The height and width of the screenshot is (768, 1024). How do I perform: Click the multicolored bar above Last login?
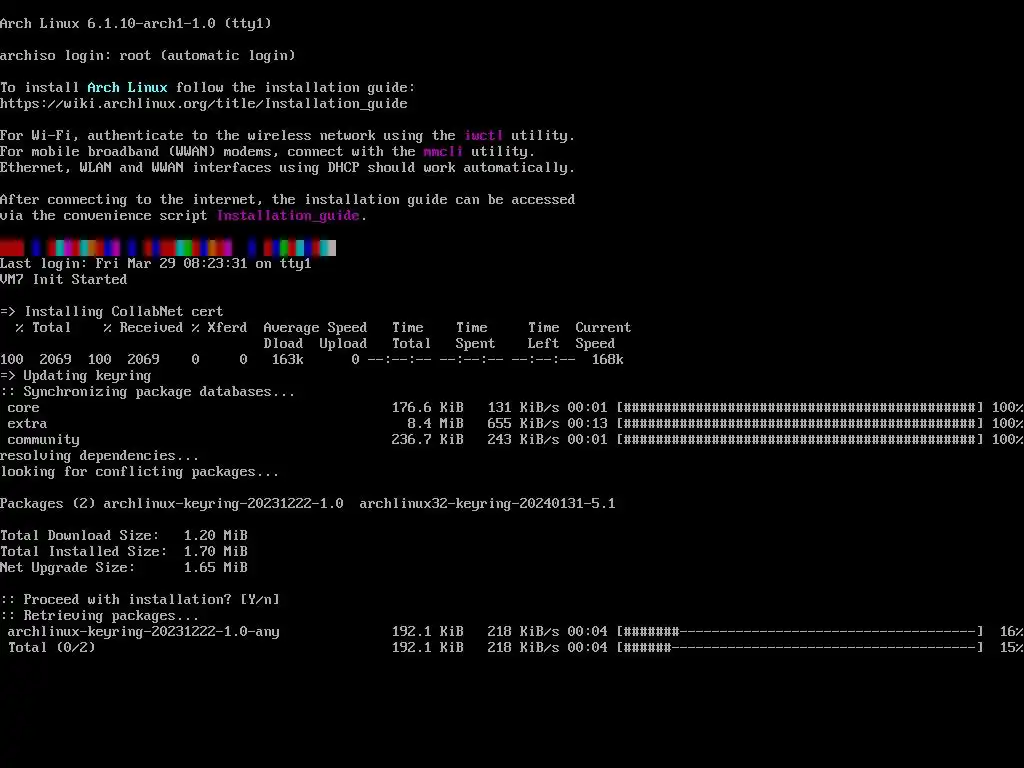pos(168,248)
